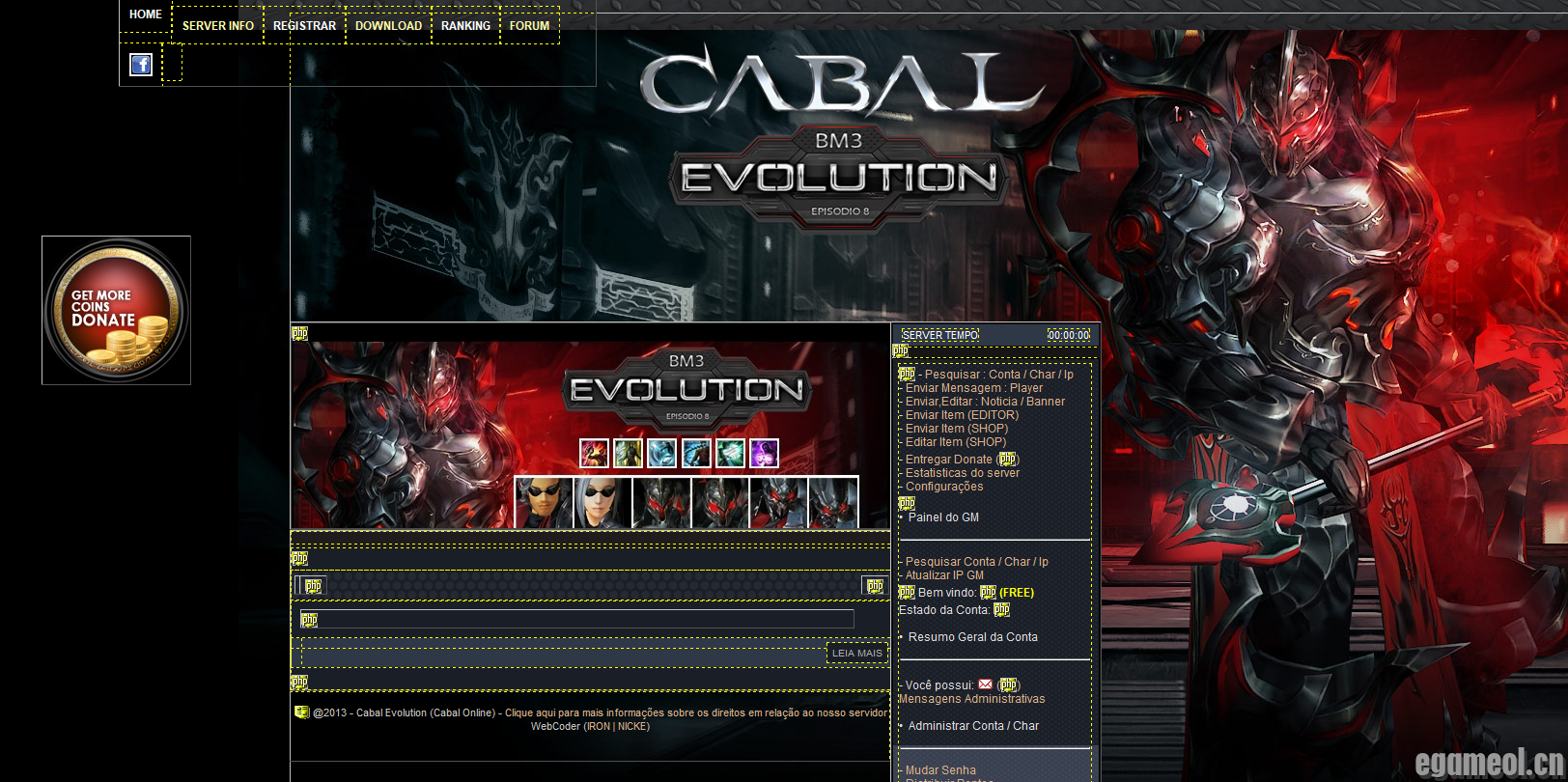Screen dimensions: 1568x782
Task: Click the PHP icon inside the news title box
Action: [309, 620]
